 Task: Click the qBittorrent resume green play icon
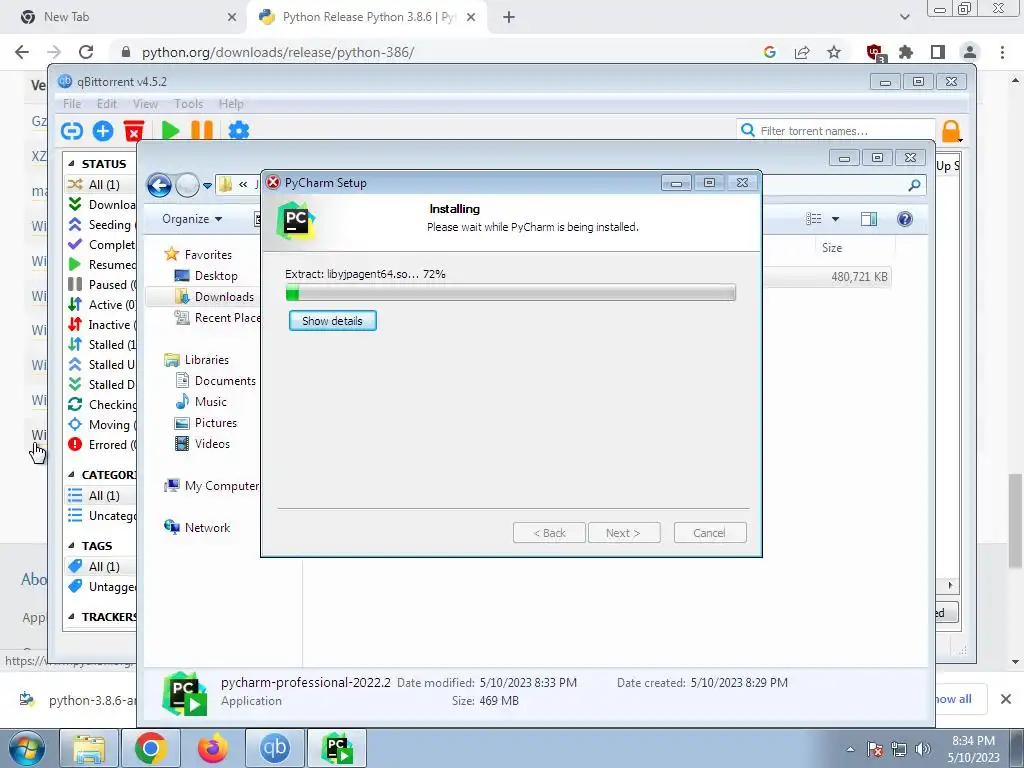pyautogui.click(x=170, y=131)
